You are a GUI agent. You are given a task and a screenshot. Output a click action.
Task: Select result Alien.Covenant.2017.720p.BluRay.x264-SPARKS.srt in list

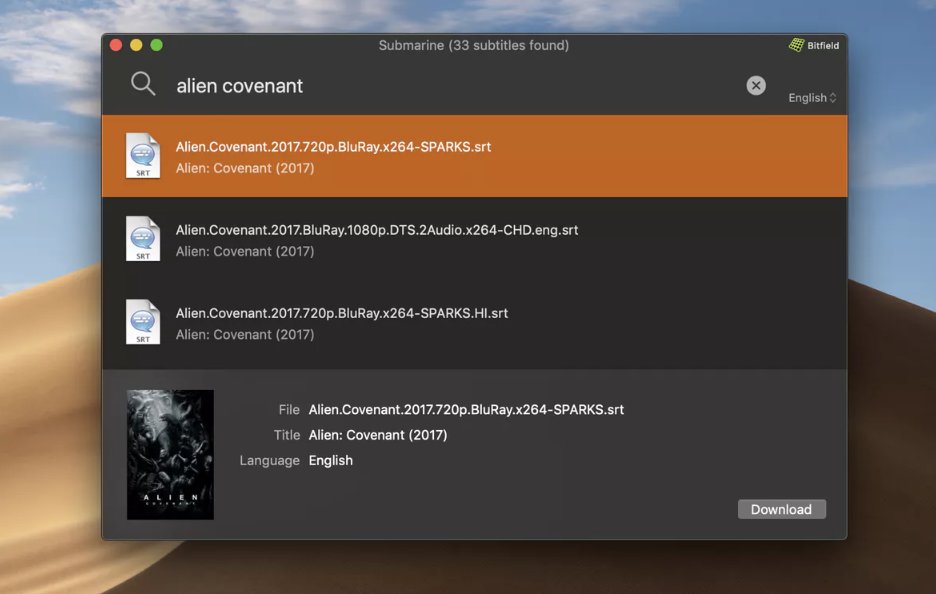tap(474, 156)
